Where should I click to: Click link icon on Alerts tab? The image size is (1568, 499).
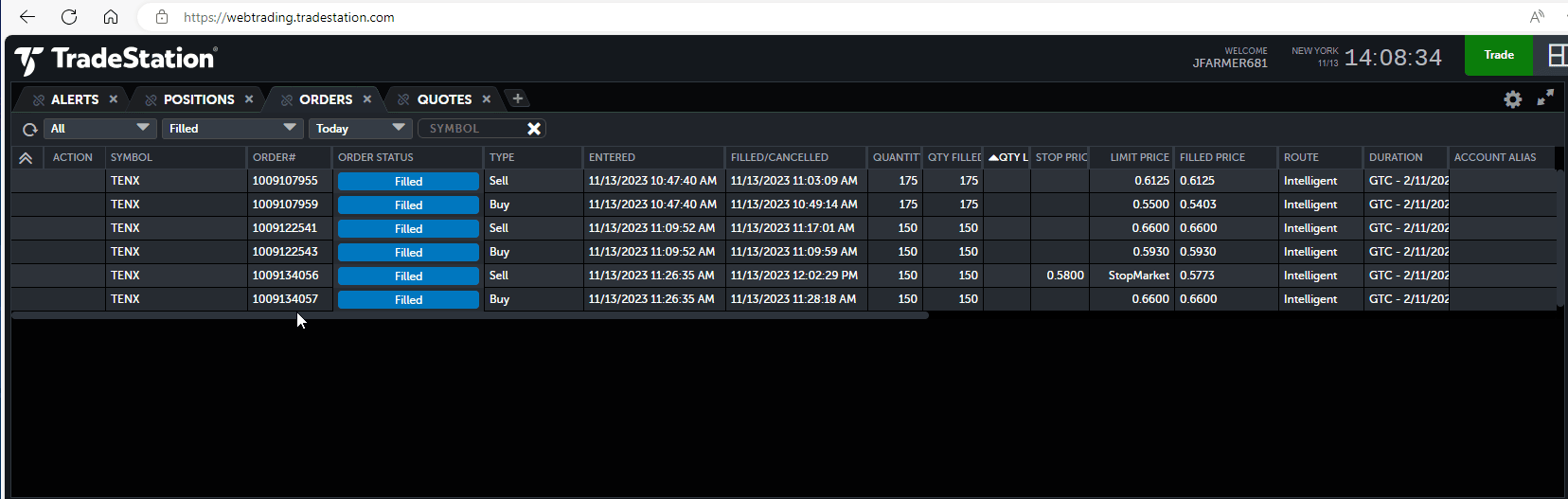click(39, 99)
